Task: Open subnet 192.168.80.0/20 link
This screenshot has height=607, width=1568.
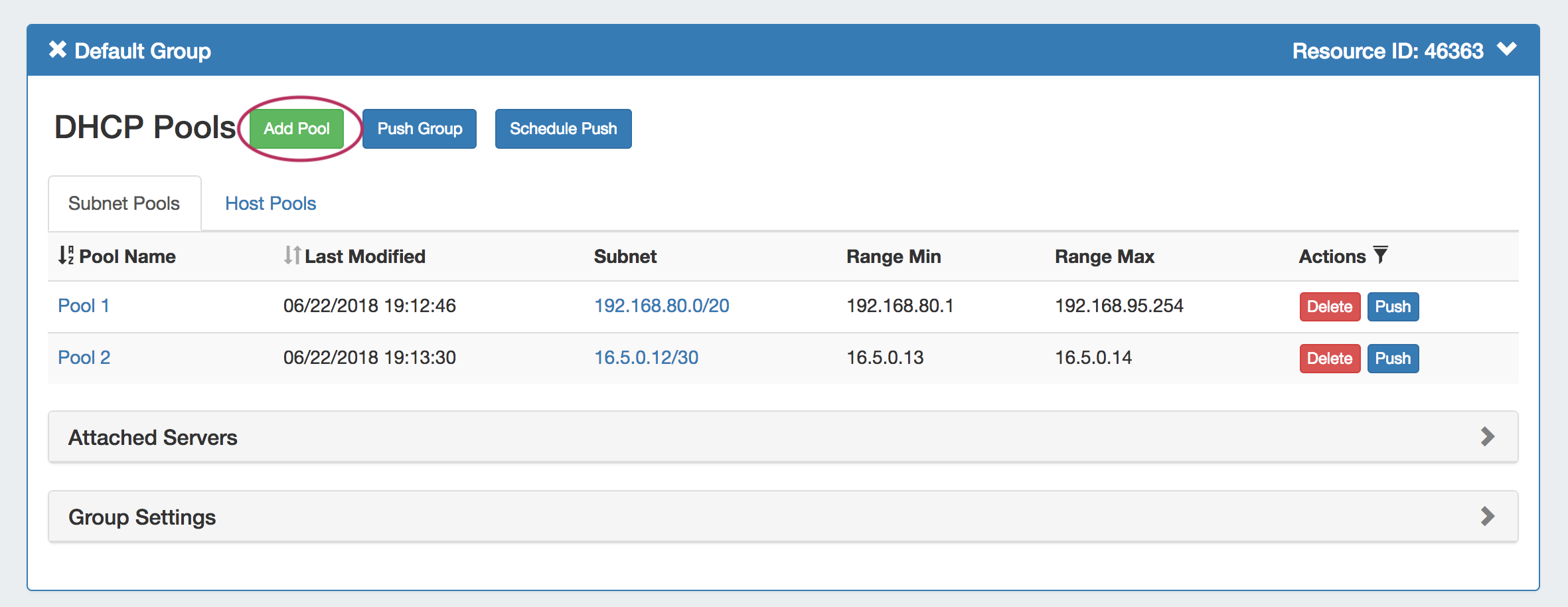Action: tap(661, 306)
